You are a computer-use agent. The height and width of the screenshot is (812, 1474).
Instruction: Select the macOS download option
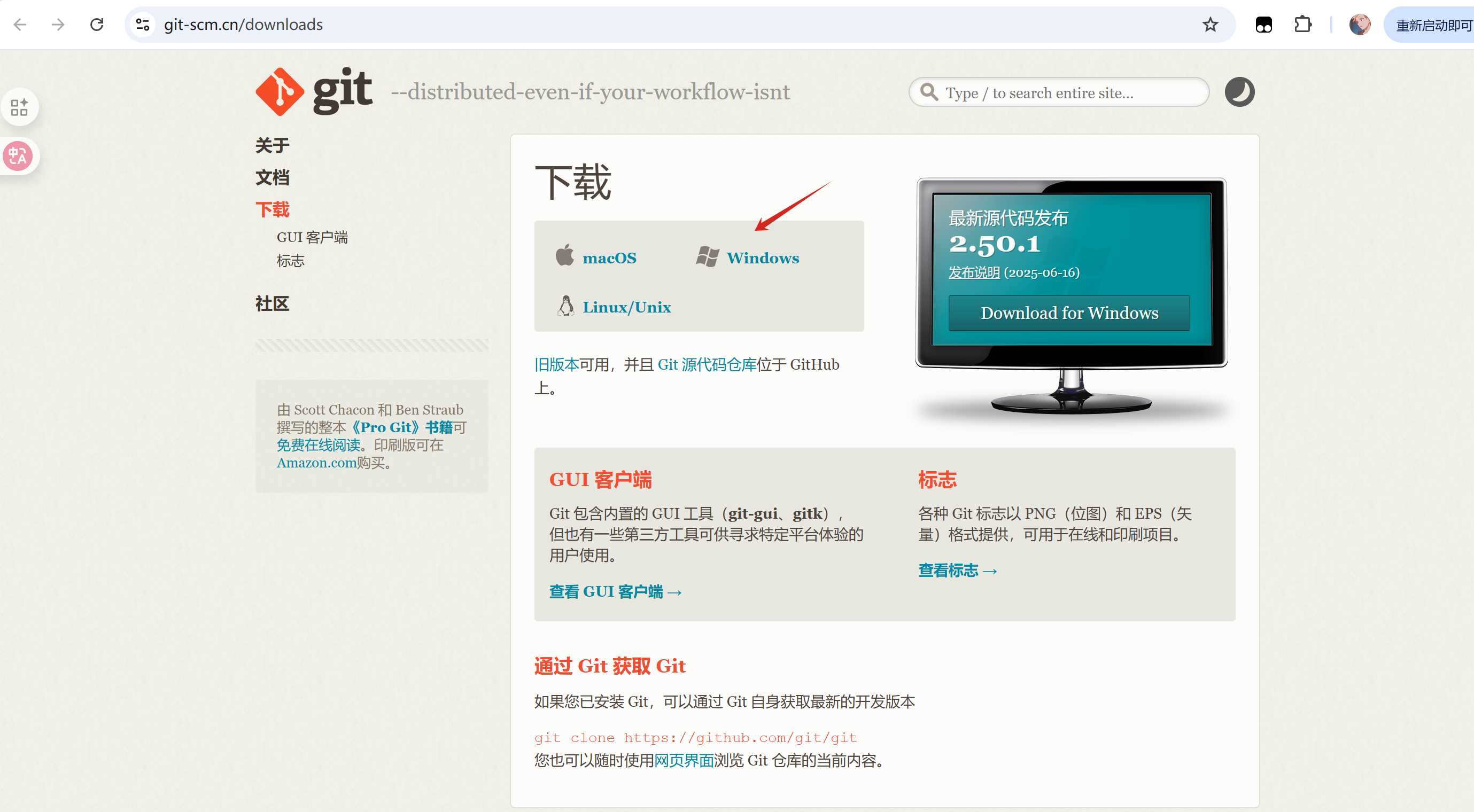tap(609, 257)
